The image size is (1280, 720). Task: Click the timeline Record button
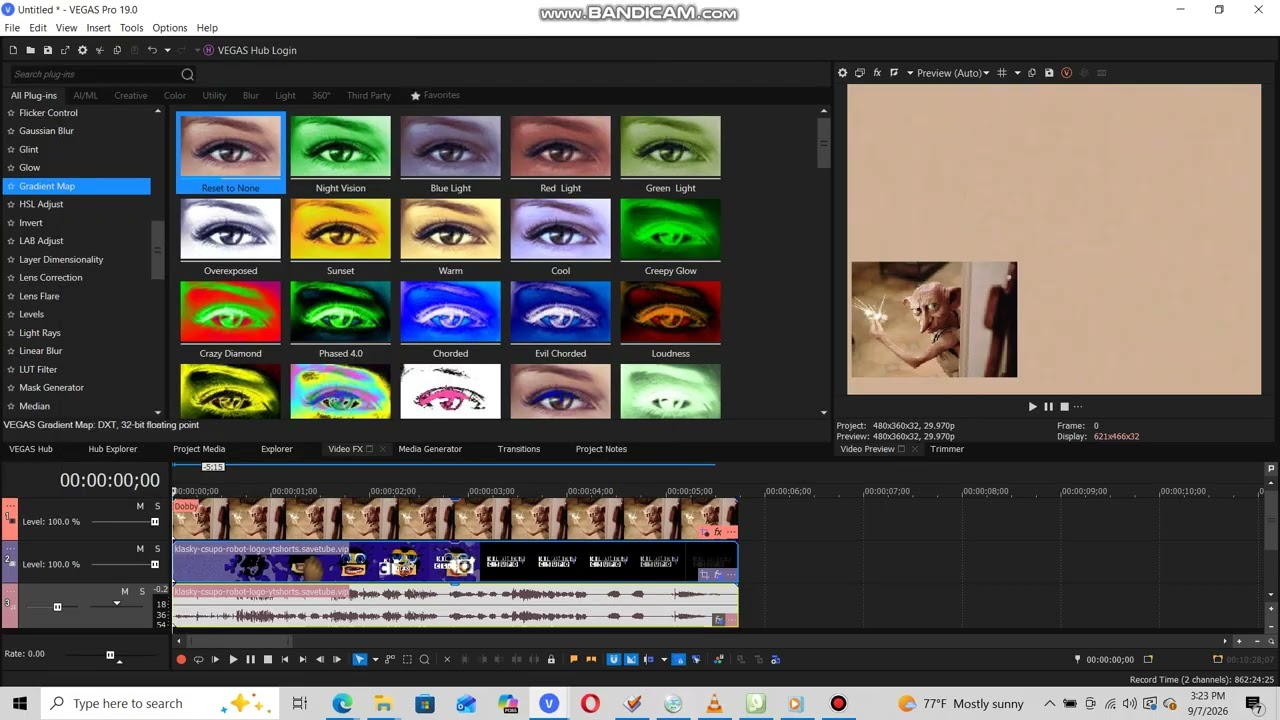(x=181, y=659)
